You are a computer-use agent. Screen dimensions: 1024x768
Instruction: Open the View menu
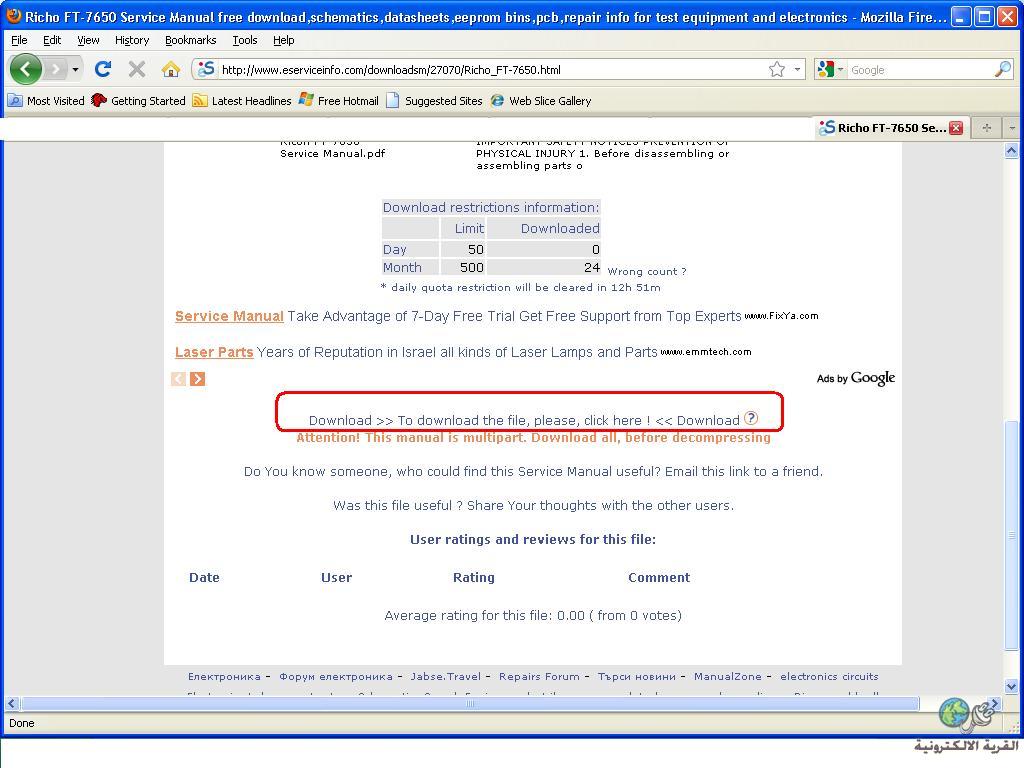[88, 40]
